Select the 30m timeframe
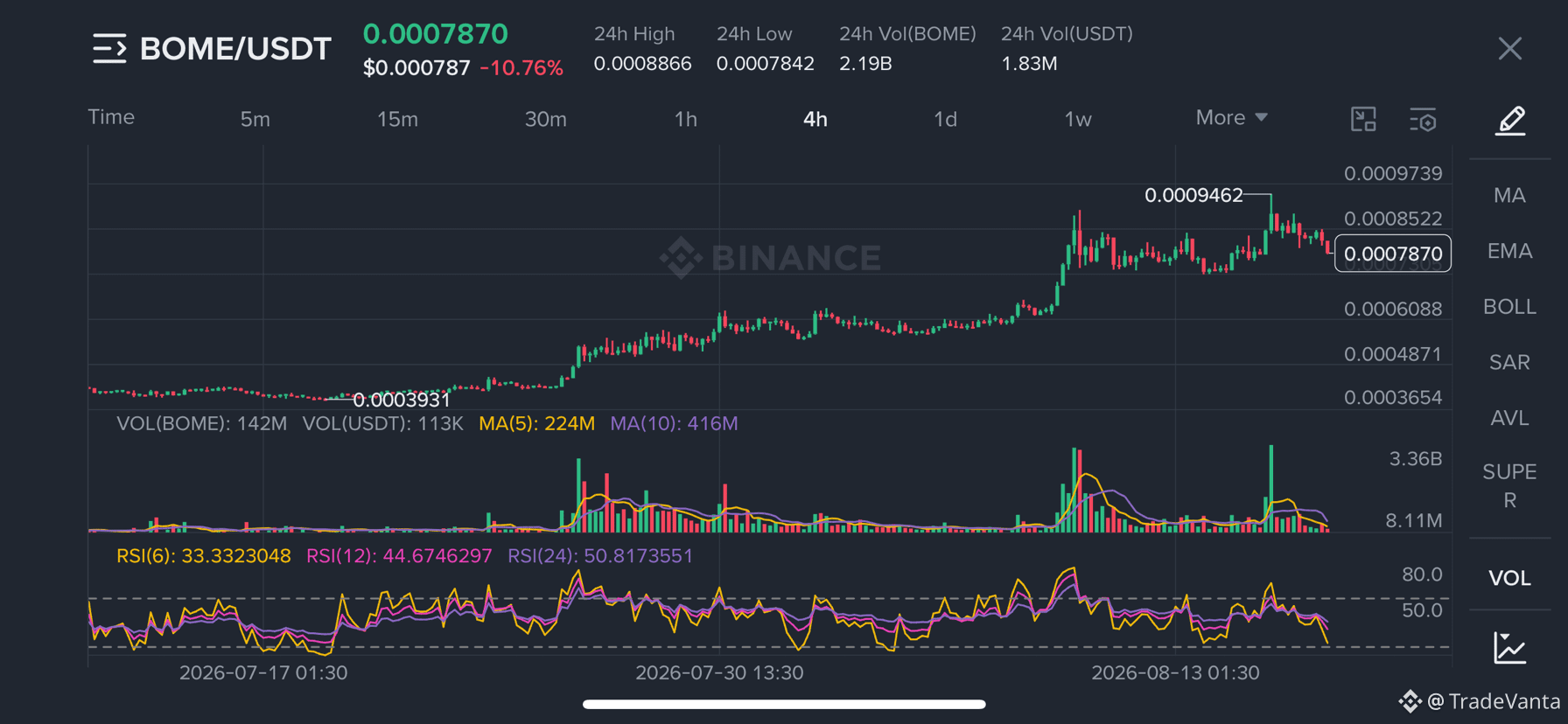The height and width of the screenshot is (724, 1568). point(545,119)
